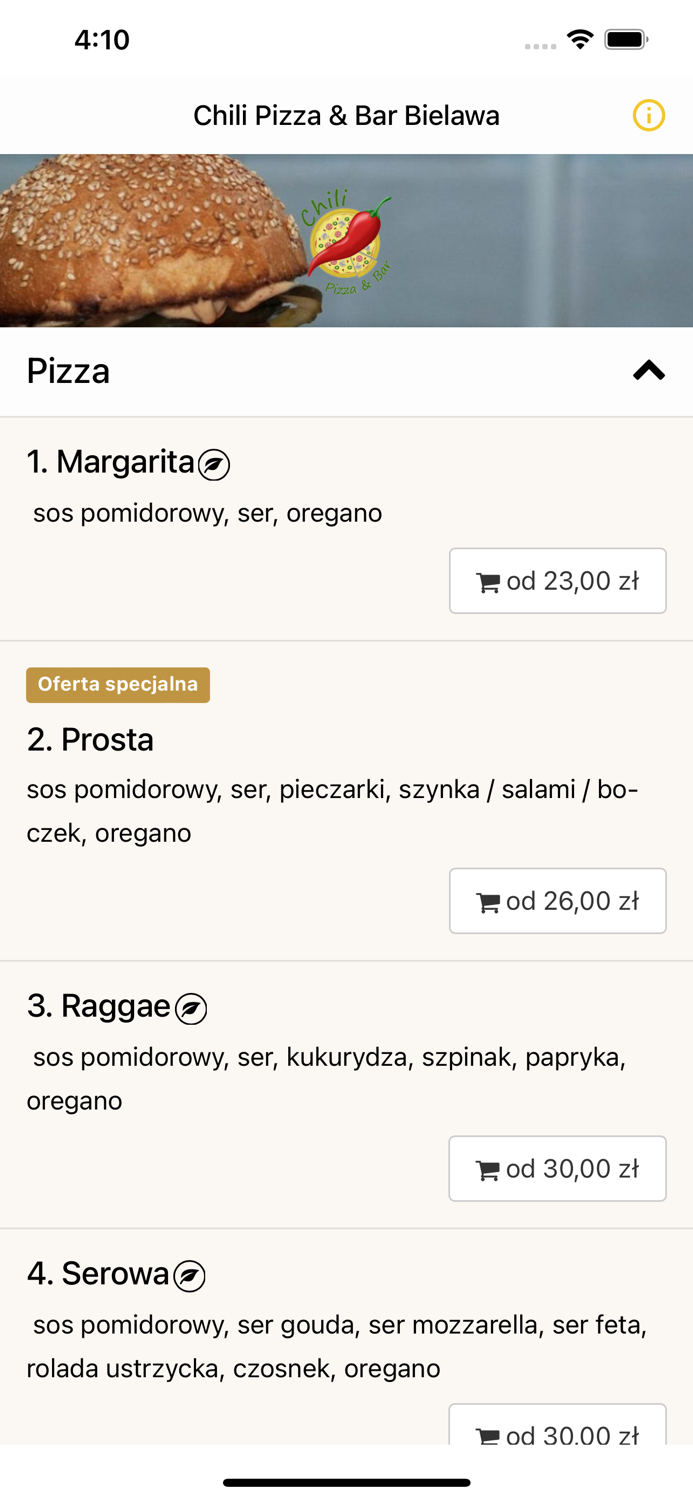693x1500 pixels.
Task: Collapse the Pizza section chevron
Action: click(x=648, y=371)
